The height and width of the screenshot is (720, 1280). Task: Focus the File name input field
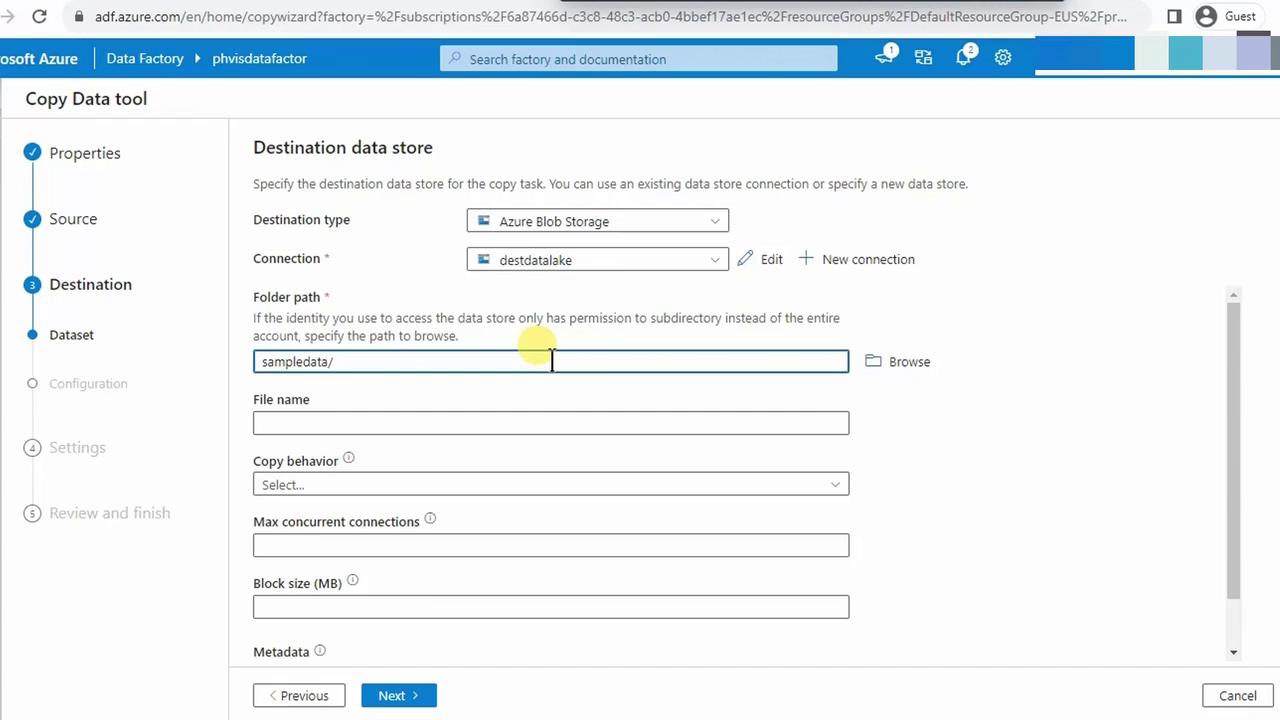[x=551, y=423]
